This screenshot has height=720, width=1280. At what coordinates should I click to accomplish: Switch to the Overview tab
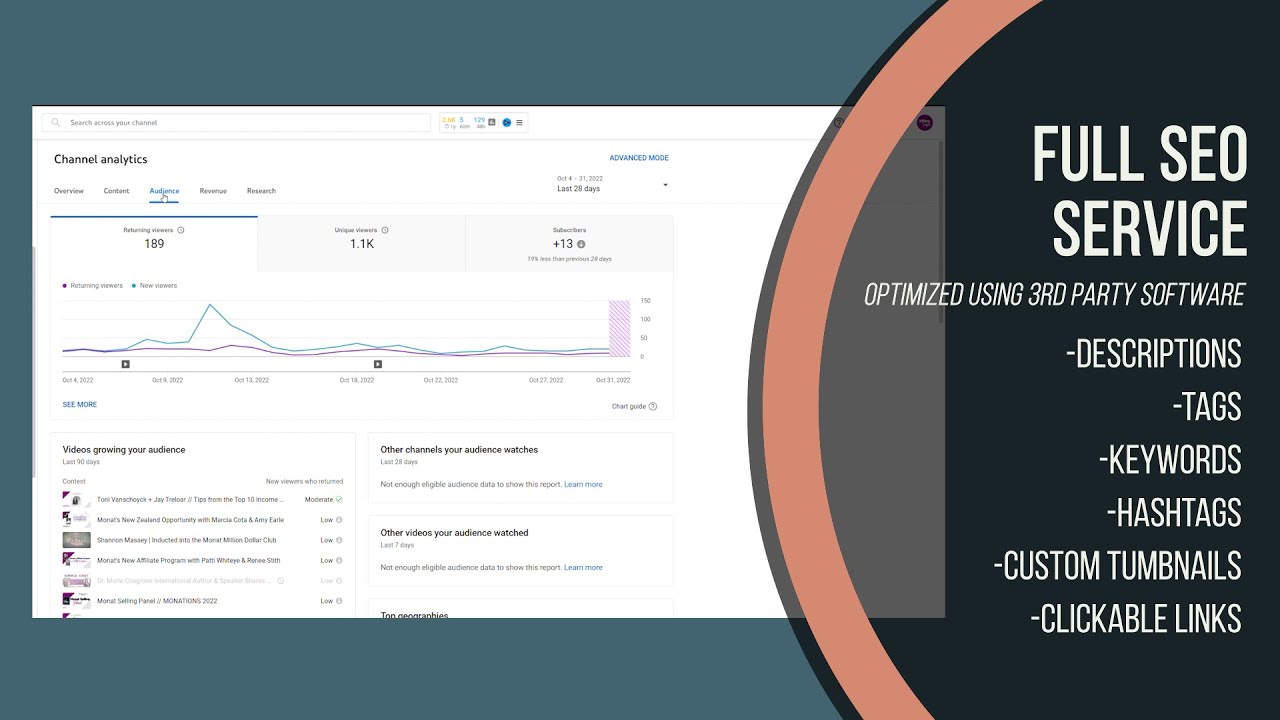pos(69,191)
